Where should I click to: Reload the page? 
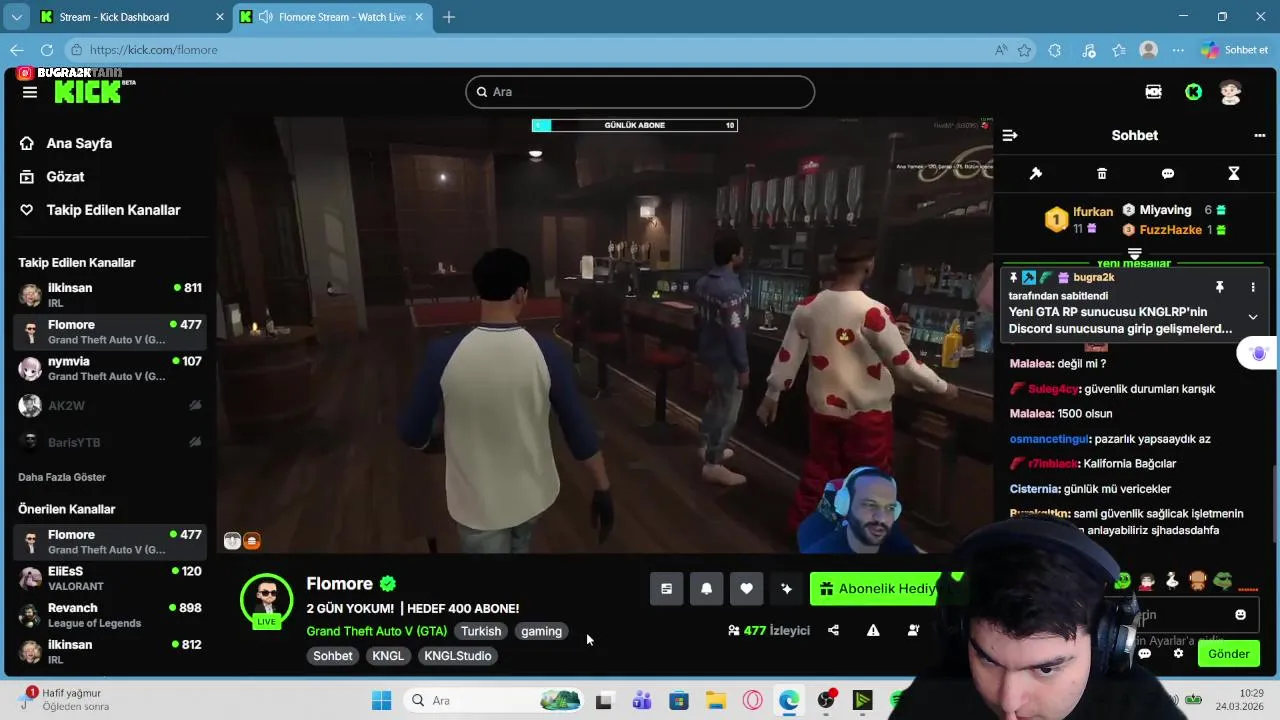point(47,50)
